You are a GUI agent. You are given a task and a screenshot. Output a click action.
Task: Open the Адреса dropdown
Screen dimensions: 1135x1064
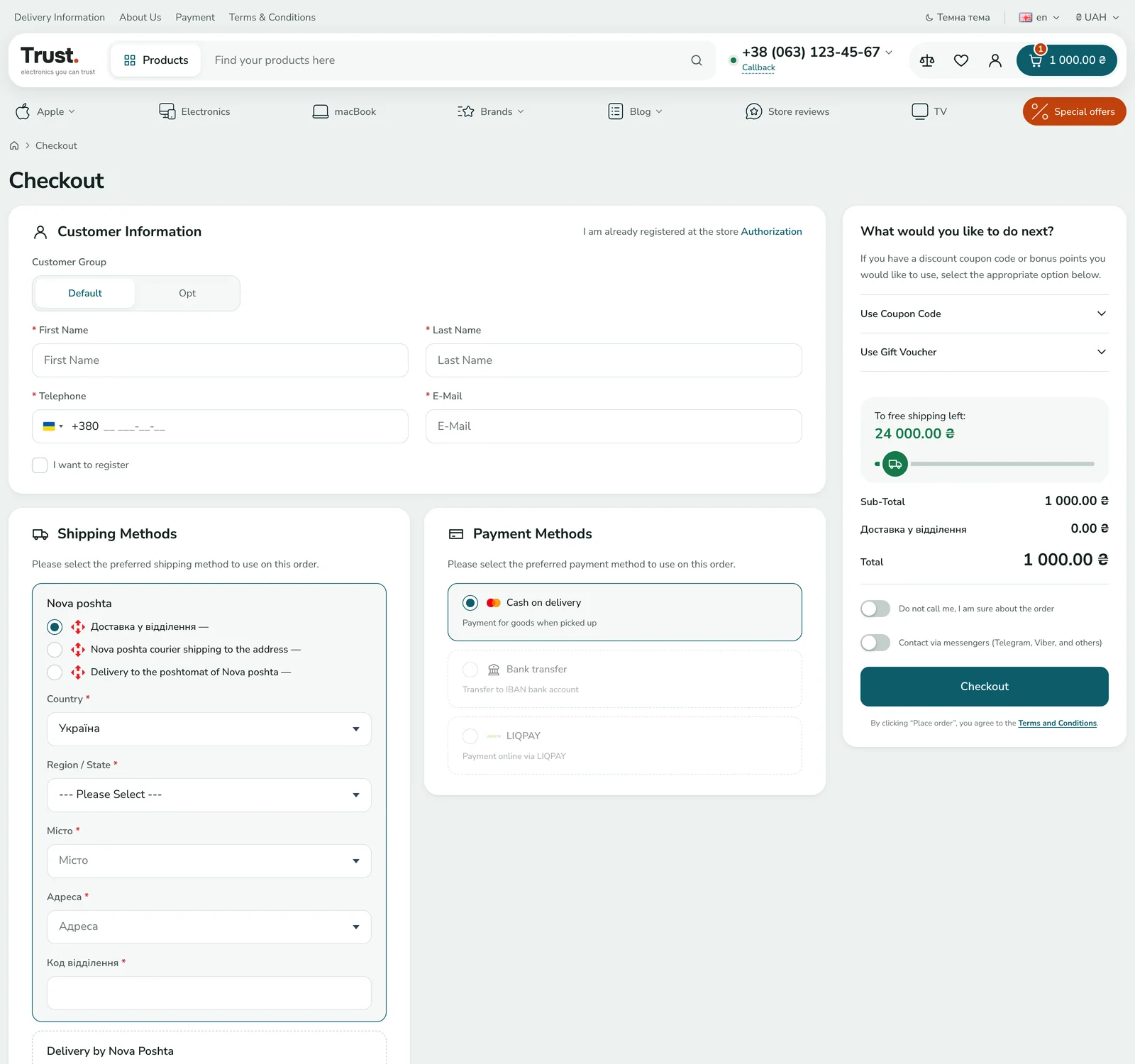point(209,927)
